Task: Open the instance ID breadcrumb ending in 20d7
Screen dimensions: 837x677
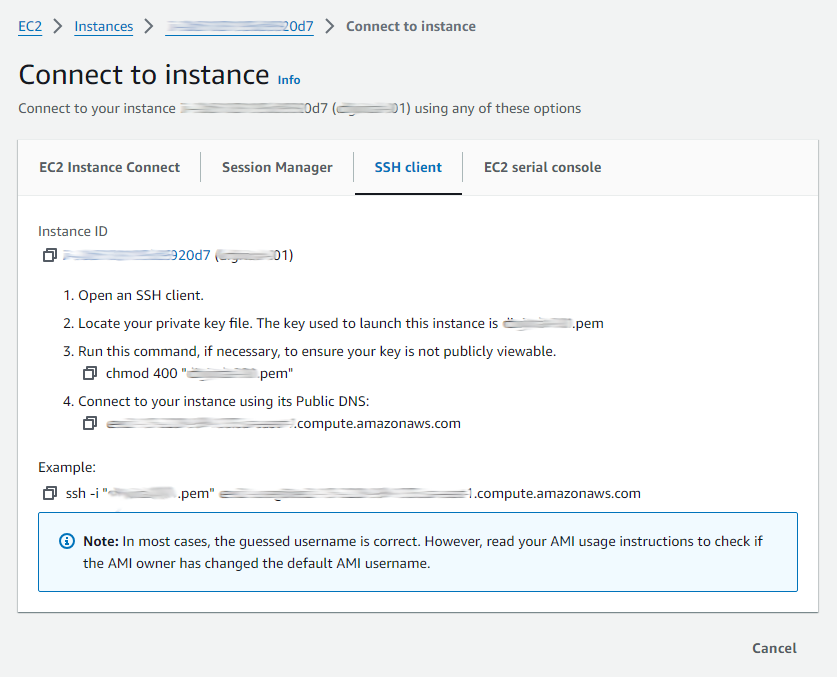Action: click(x=239, y=26)
